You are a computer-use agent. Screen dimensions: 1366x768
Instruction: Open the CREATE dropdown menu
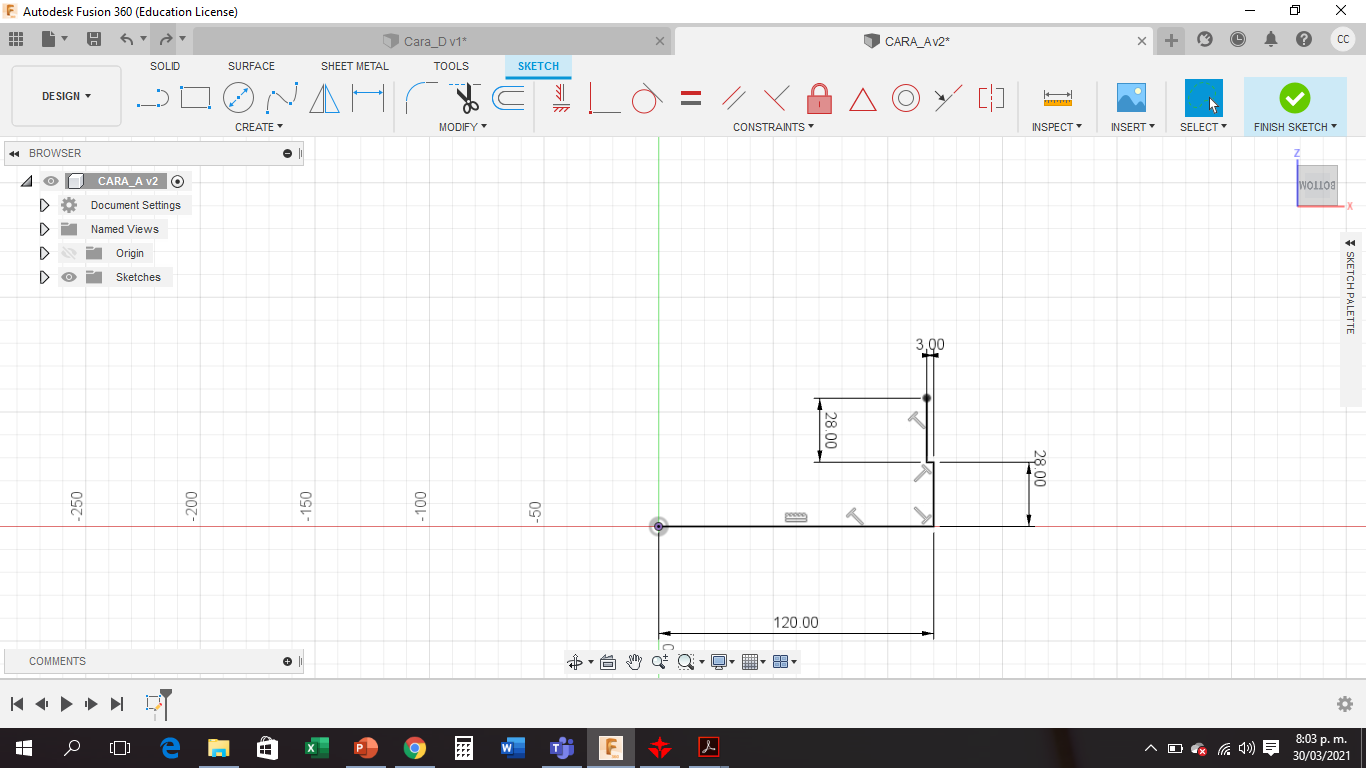pos(259,127)
